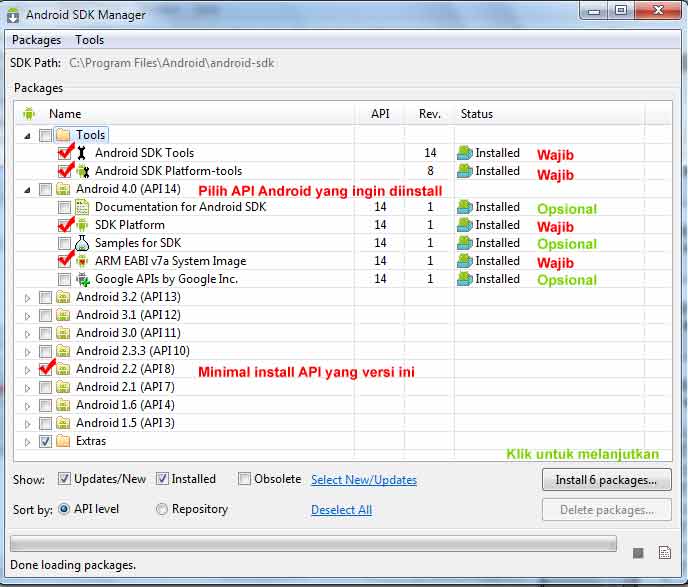The height and width of the screenshot is (587, 688).
Task: Click the Samples for SDK flask icon
Action: (x=82, y=243)
